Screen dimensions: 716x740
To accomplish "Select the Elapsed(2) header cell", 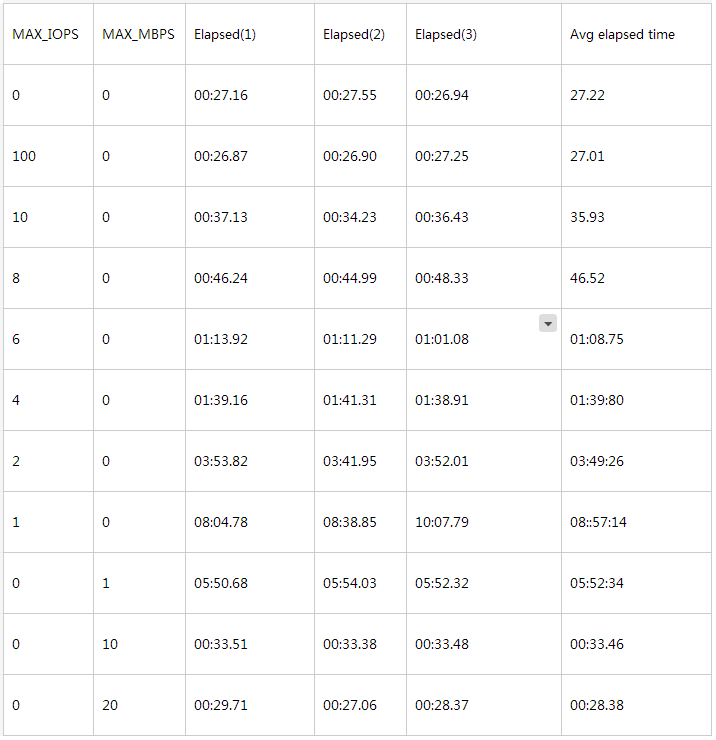I will pos(354,34).
